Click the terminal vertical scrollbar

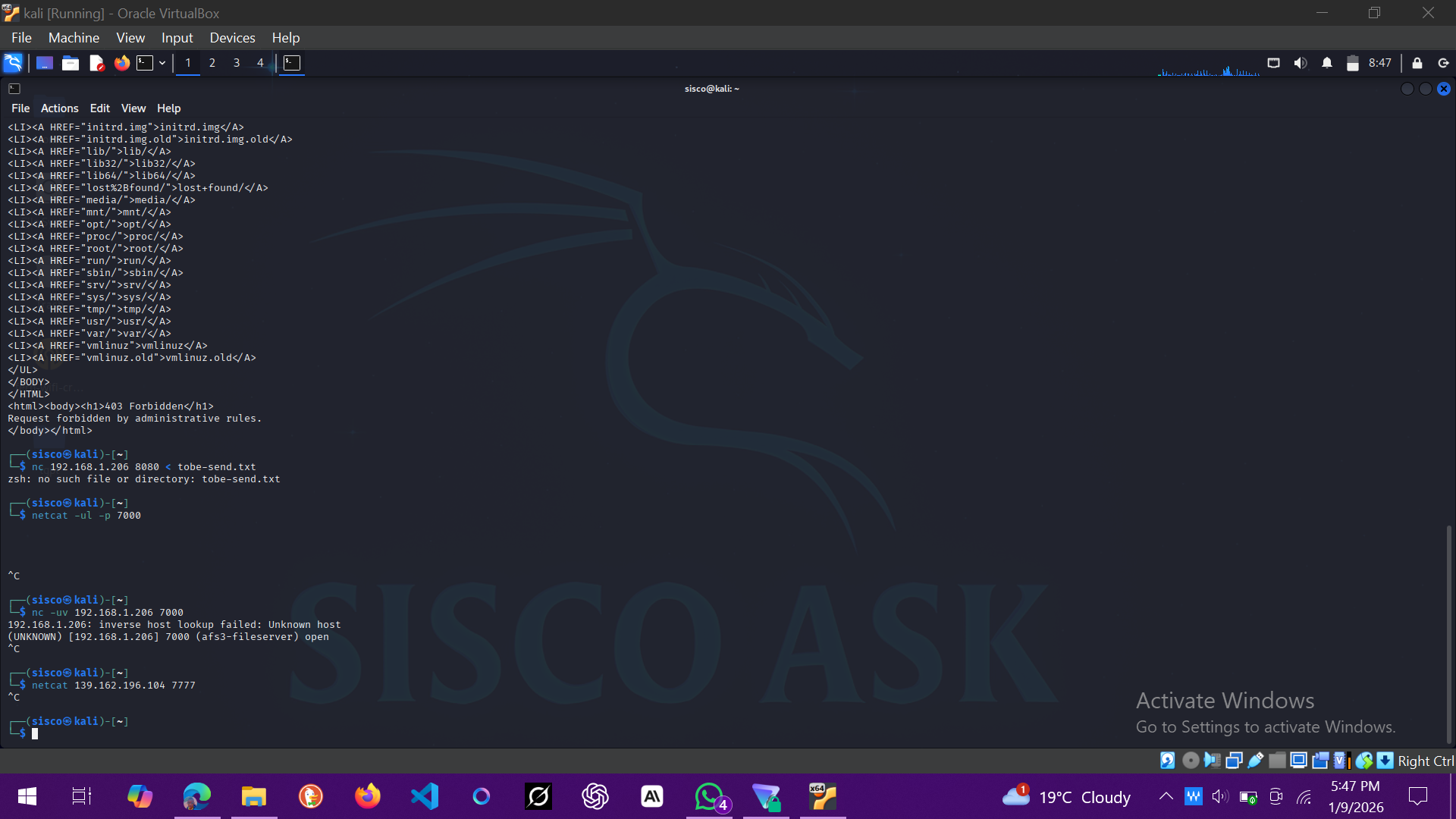(x=1448, y=633)
